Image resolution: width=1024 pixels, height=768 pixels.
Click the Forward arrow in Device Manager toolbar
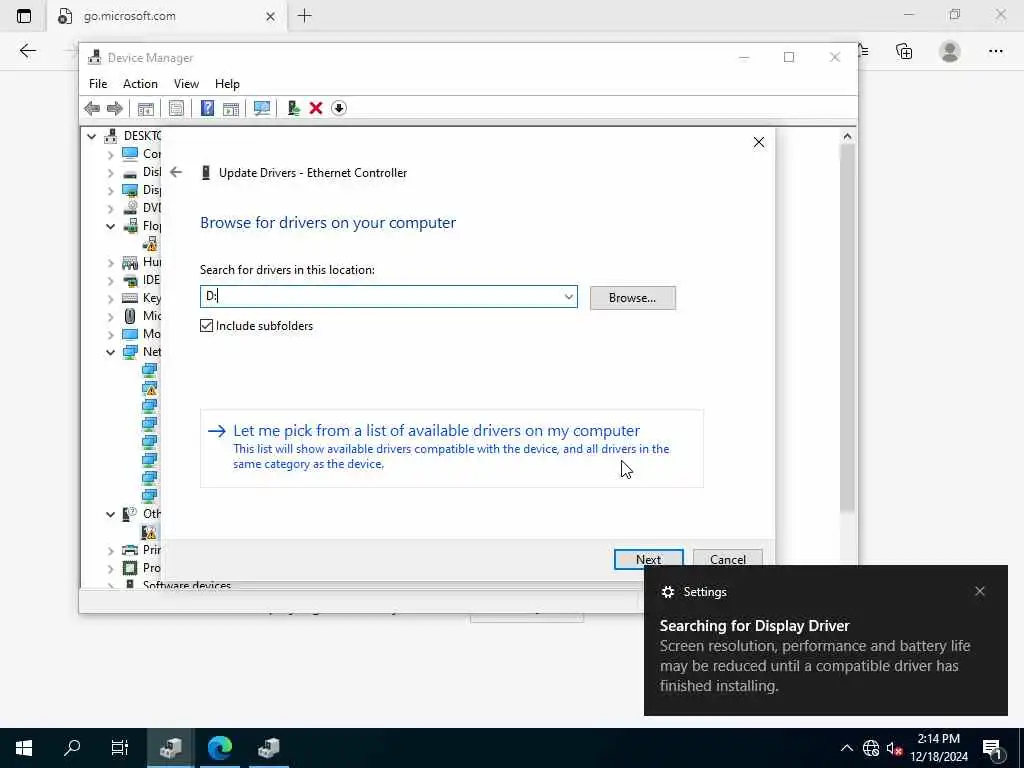(x=114, y=108)
